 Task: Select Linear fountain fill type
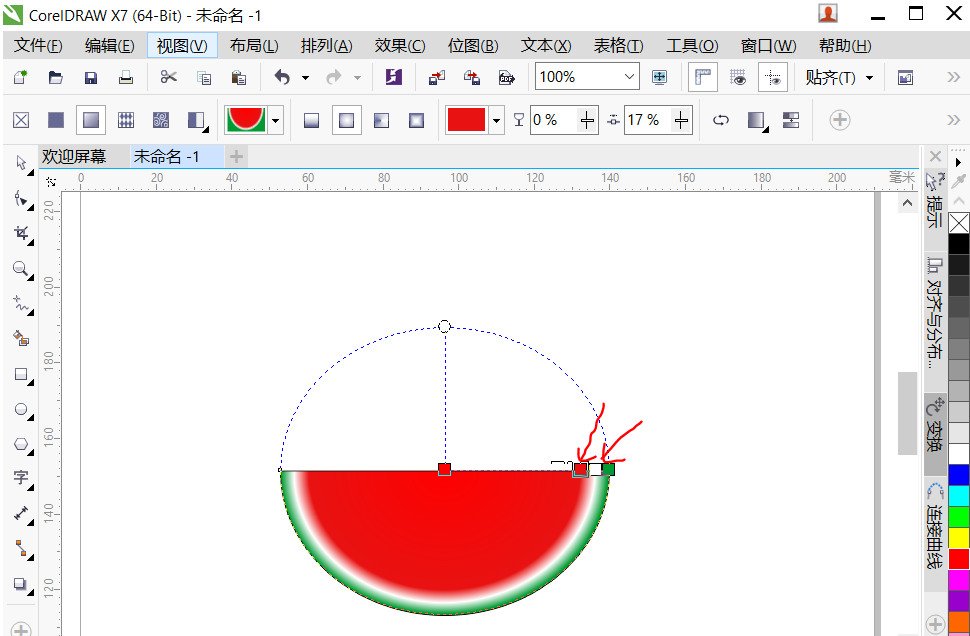(x=311, y=120)
